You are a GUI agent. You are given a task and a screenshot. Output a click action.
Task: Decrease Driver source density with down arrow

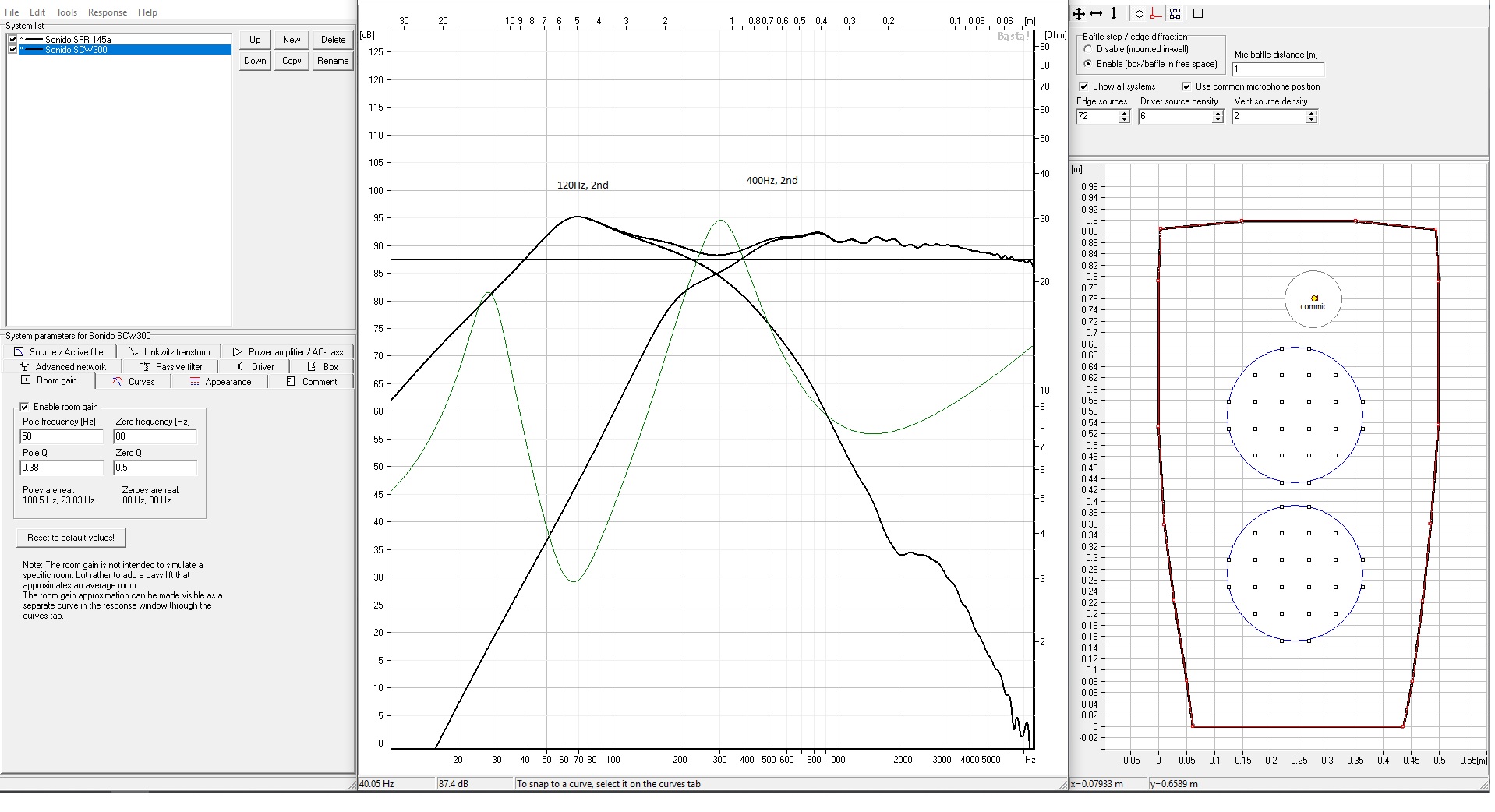point(1218,119)
